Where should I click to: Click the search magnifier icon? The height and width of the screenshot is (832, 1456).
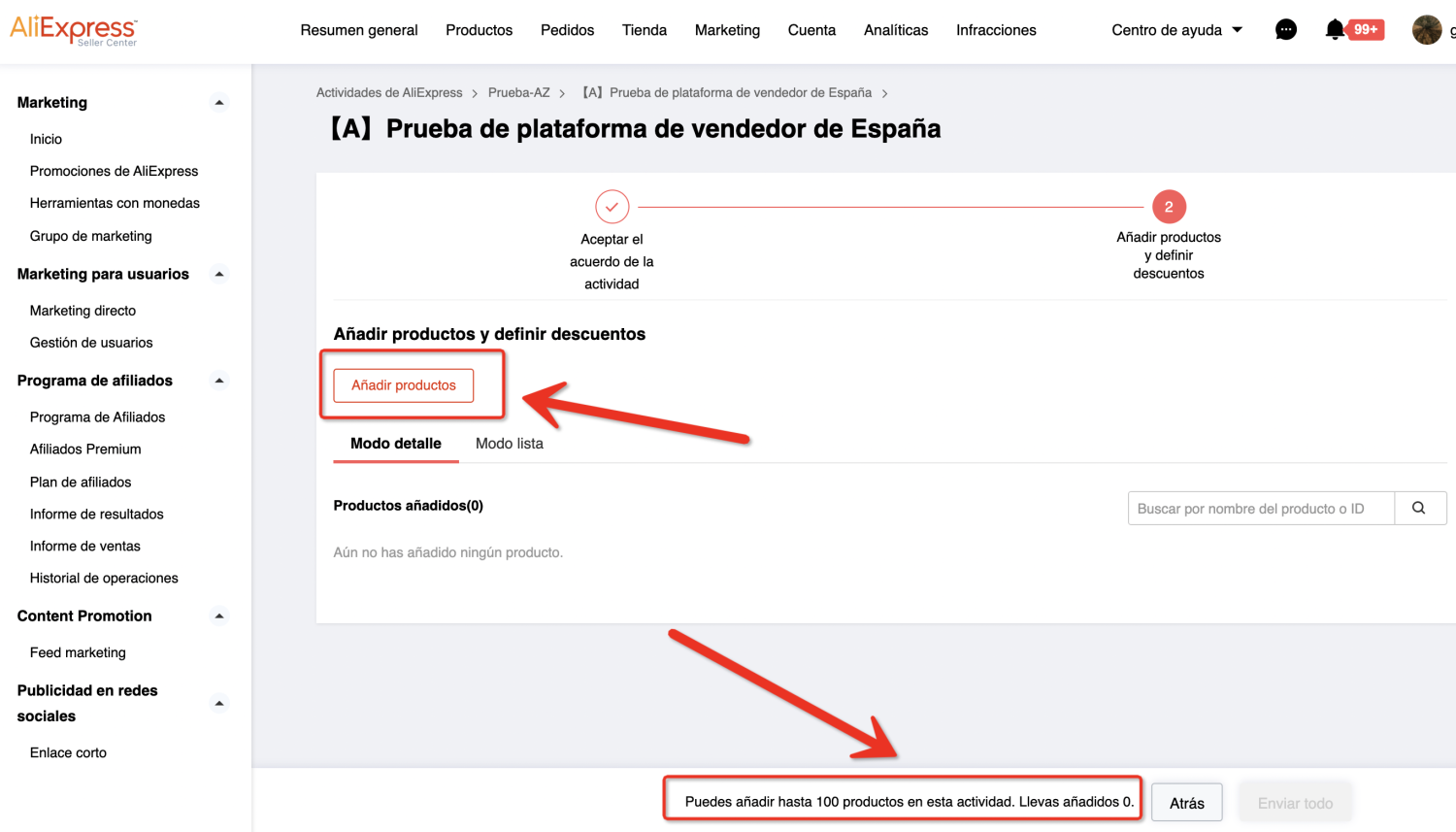1419,508
